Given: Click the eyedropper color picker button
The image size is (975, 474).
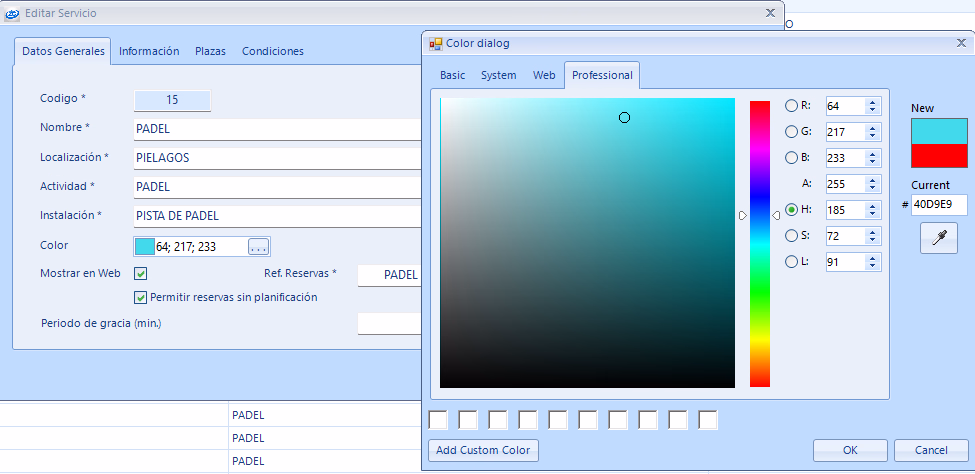Looking at the screenshot, I should [x=939, y=238].
